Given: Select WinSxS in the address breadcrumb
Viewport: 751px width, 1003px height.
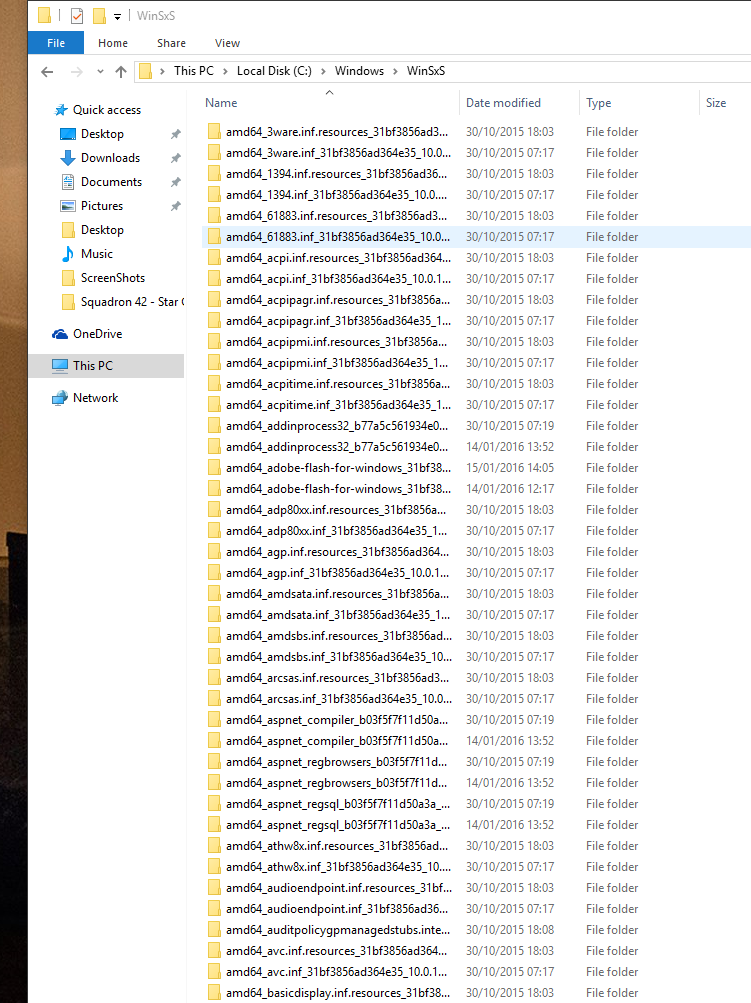Looking at the screenshot, I should (425, 71).
